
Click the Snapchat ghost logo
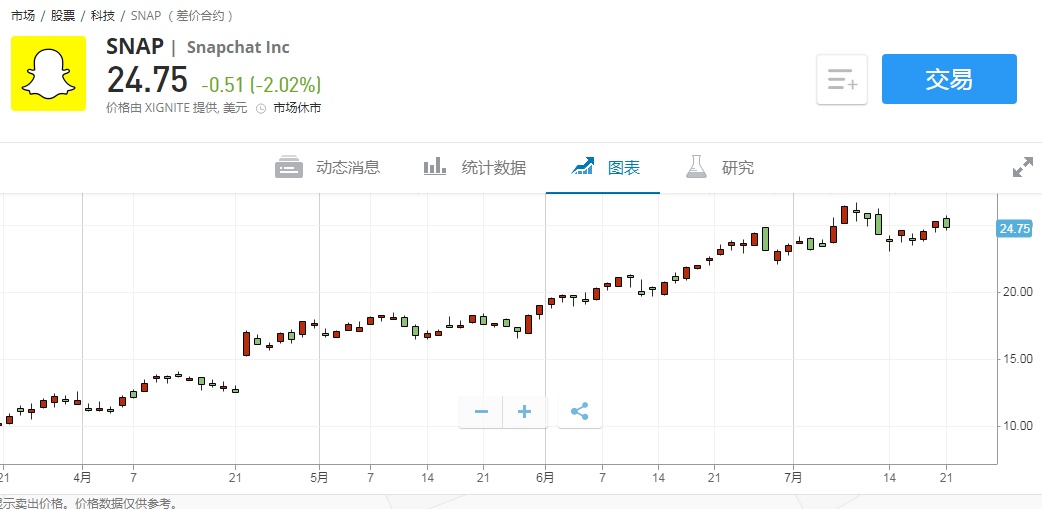click(x=48, y=73)
